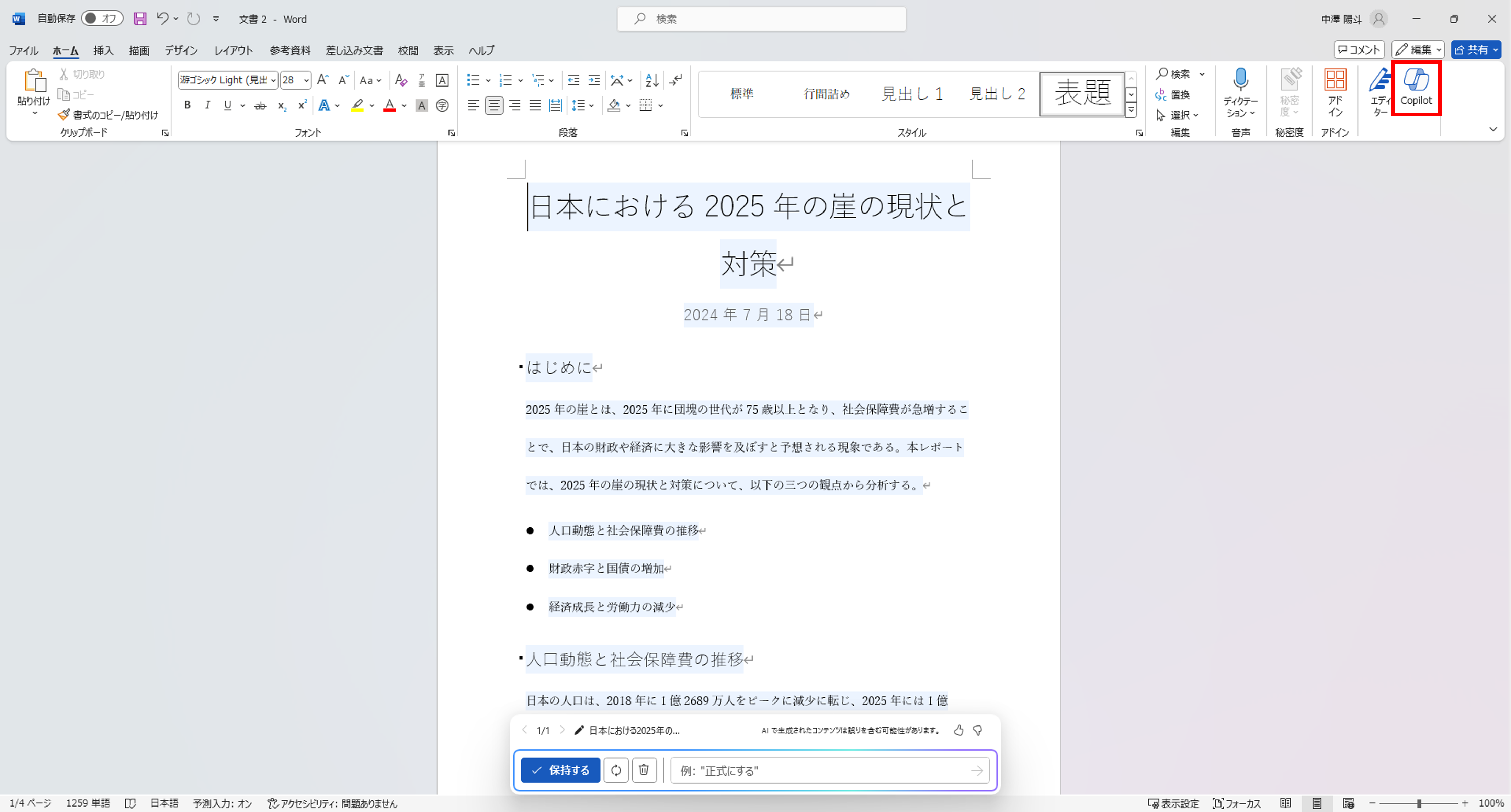This screenshot has width=1511, height=812.
Task: Send the Copilot prompt arrow
Action: (x=977, y=771)
